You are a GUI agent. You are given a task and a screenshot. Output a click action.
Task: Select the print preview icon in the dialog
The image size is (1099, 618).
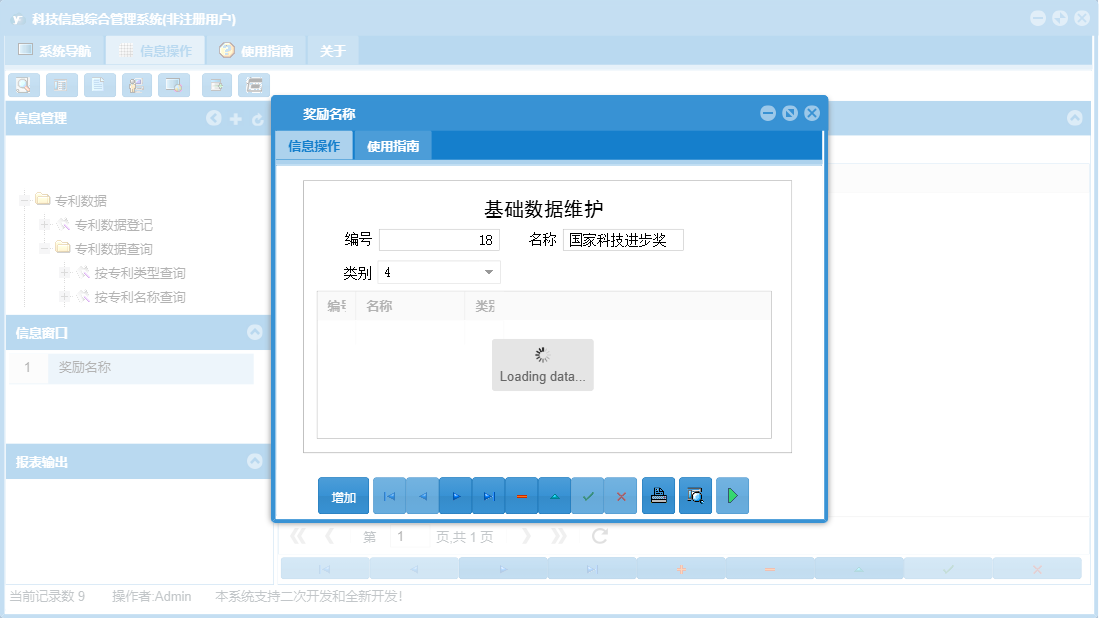point(695,495)
